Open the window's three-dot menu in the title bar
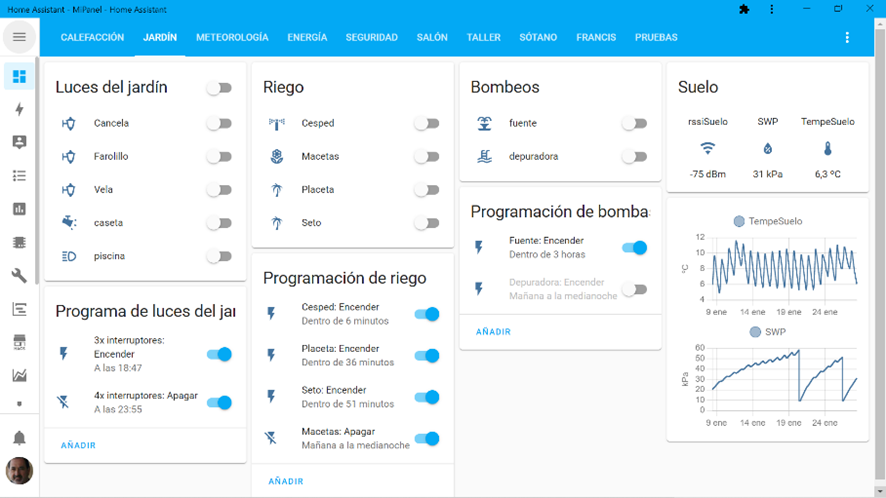 tap(771, 9)
